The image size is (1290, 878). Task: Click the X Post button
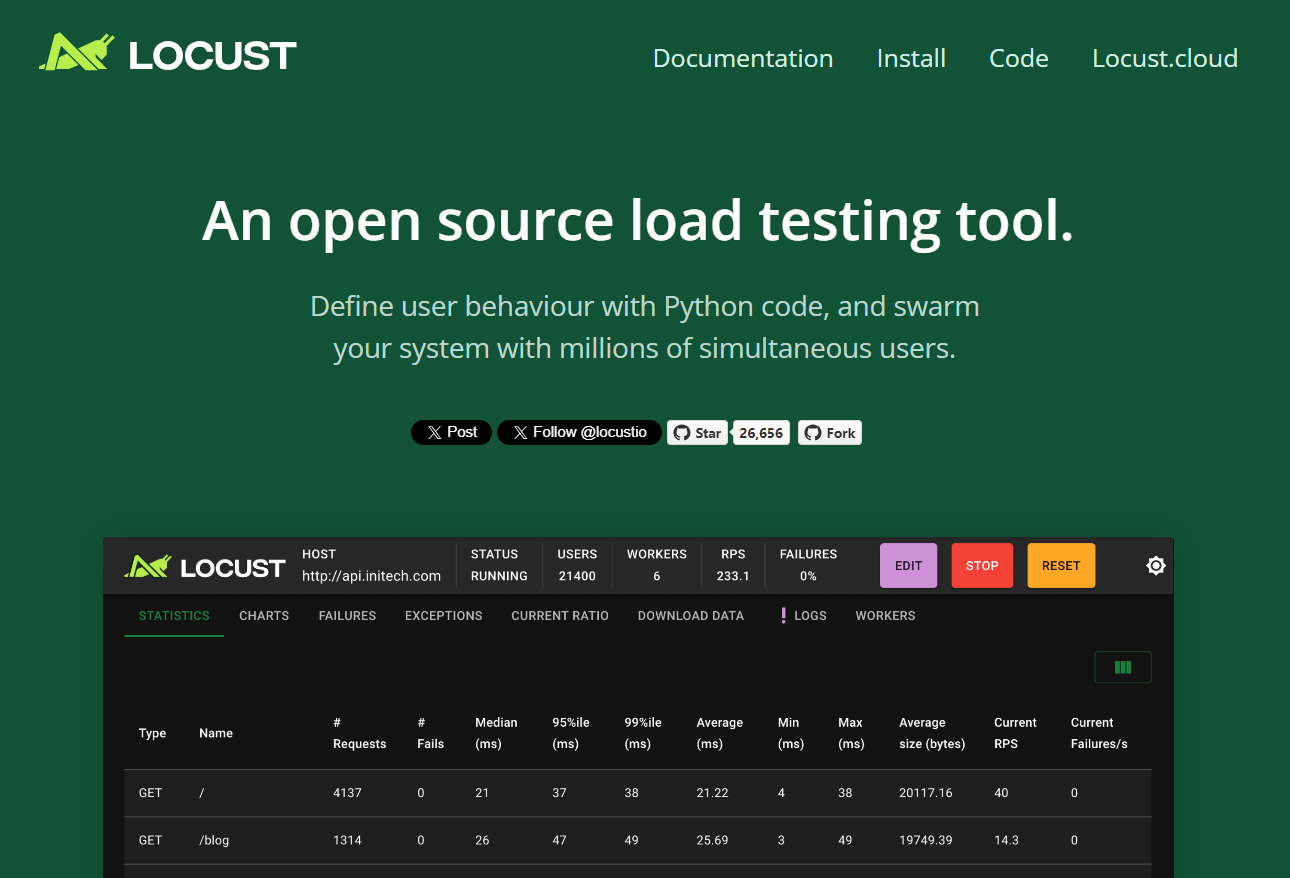(x=451, y=432)
